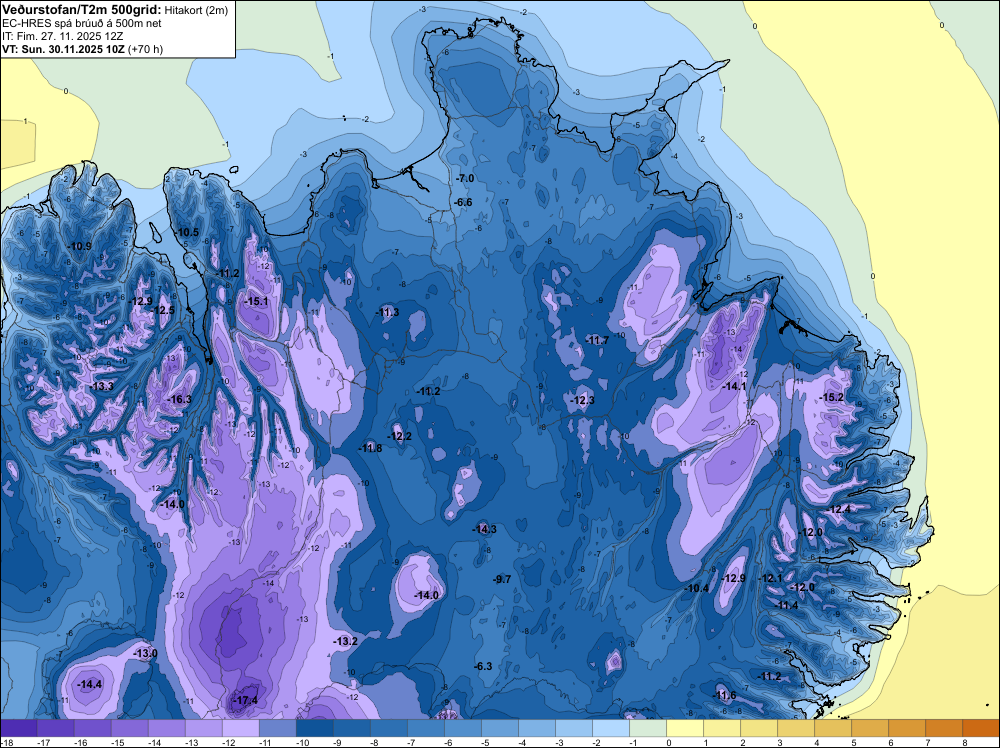This screenshot has width=1000, height=748.
Task: Click legend swatch between -14 and -13
Action: (x=166, y=728)
